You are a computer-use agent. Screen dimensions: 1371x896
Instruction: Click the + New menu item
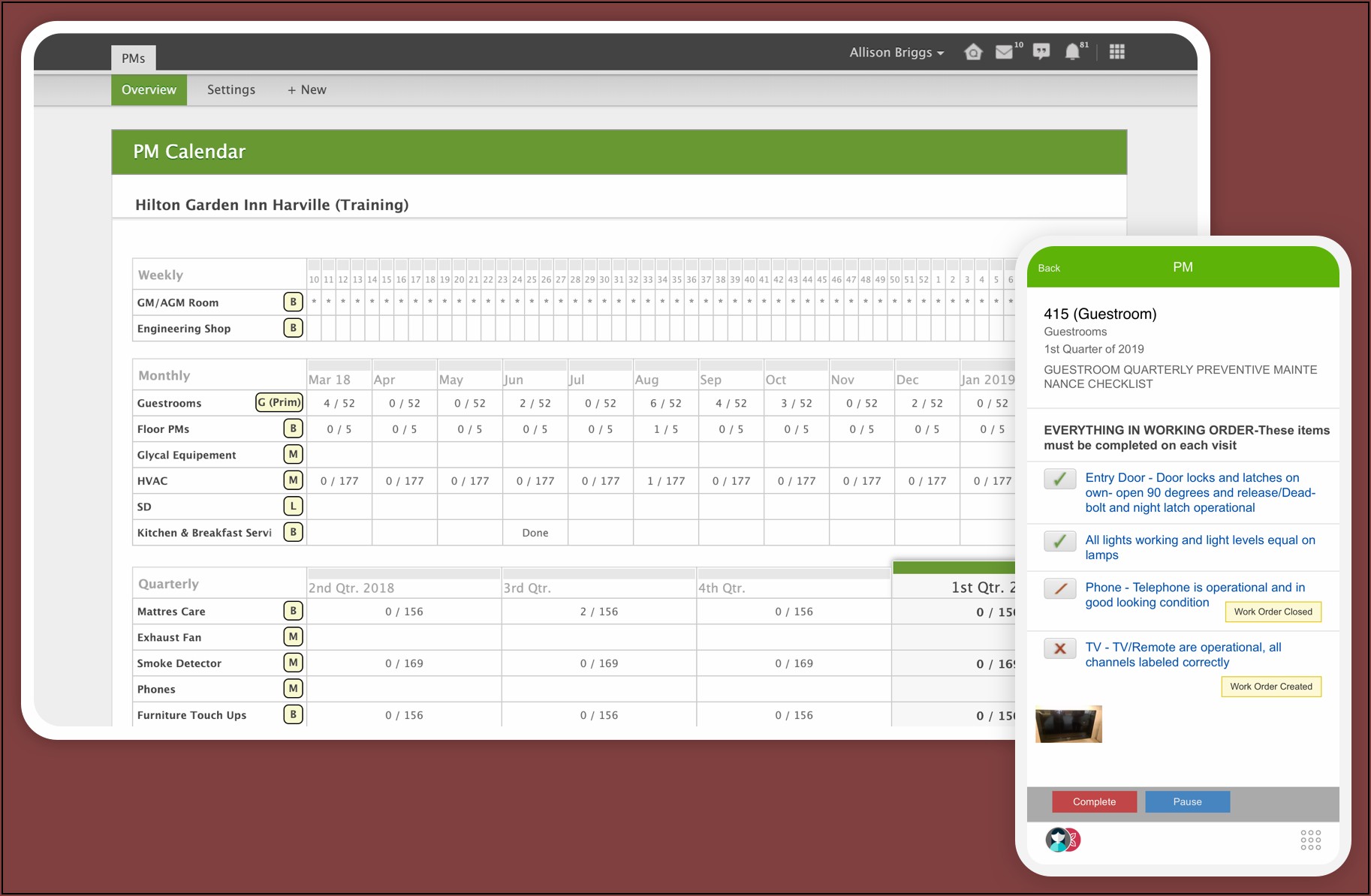point(306,90)
